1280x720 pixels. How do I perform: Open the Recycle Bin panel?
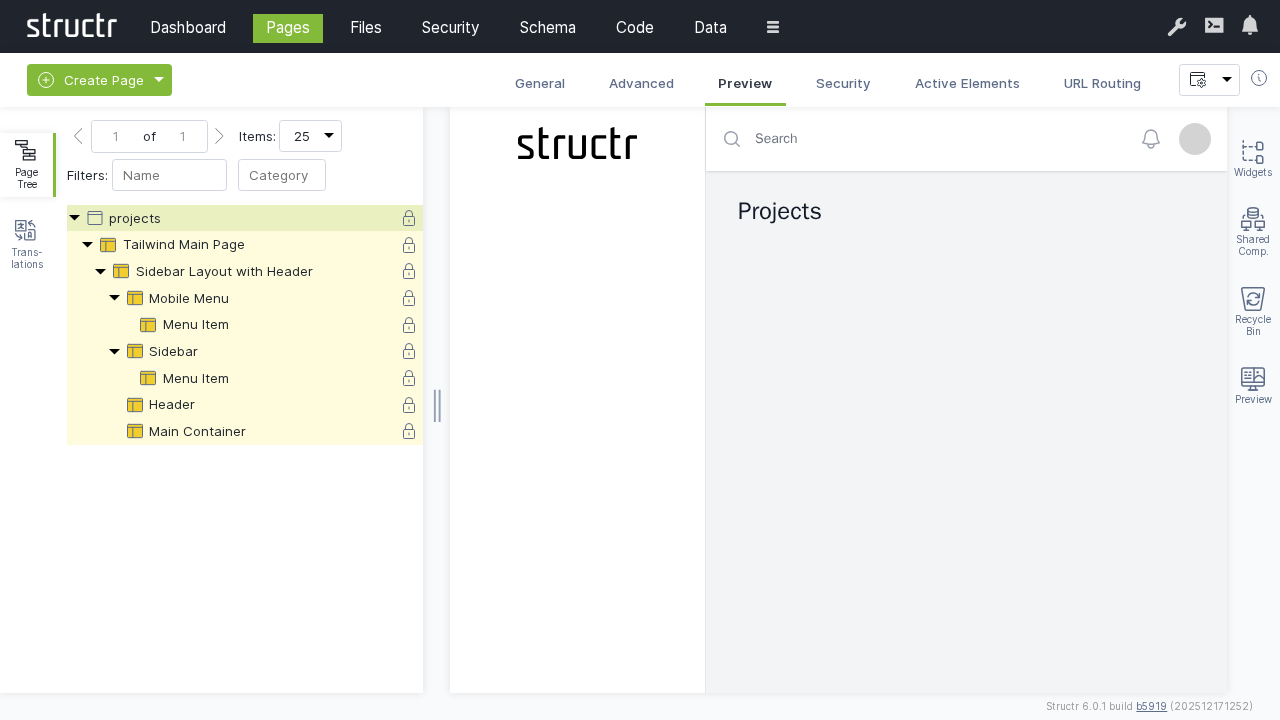1252,310
